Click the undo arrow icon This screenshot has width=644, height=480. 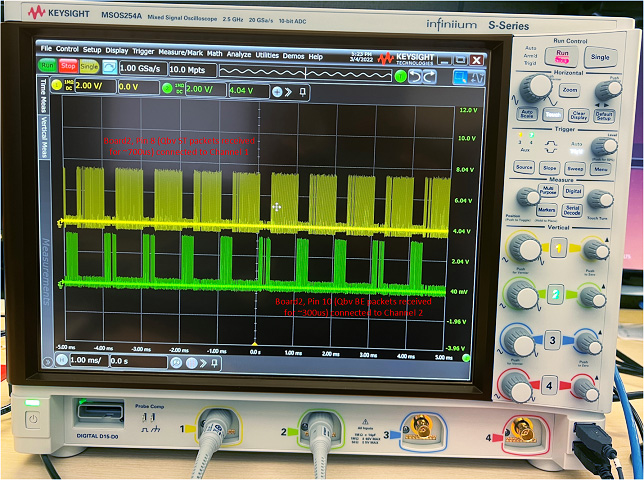point(415,76)
